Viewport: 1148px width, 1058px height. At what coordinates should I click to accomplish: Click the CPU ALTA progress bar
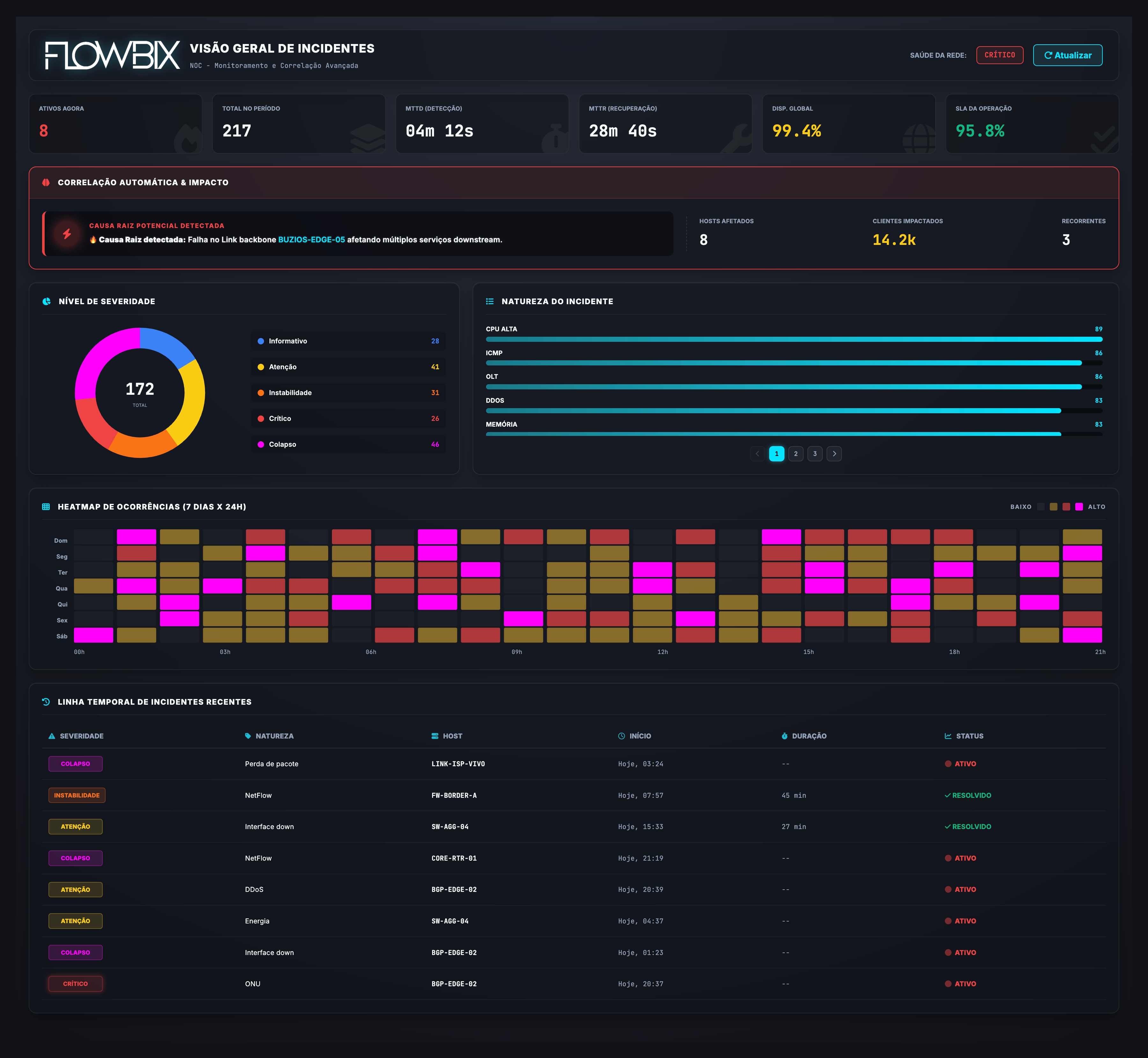[794, 340]
